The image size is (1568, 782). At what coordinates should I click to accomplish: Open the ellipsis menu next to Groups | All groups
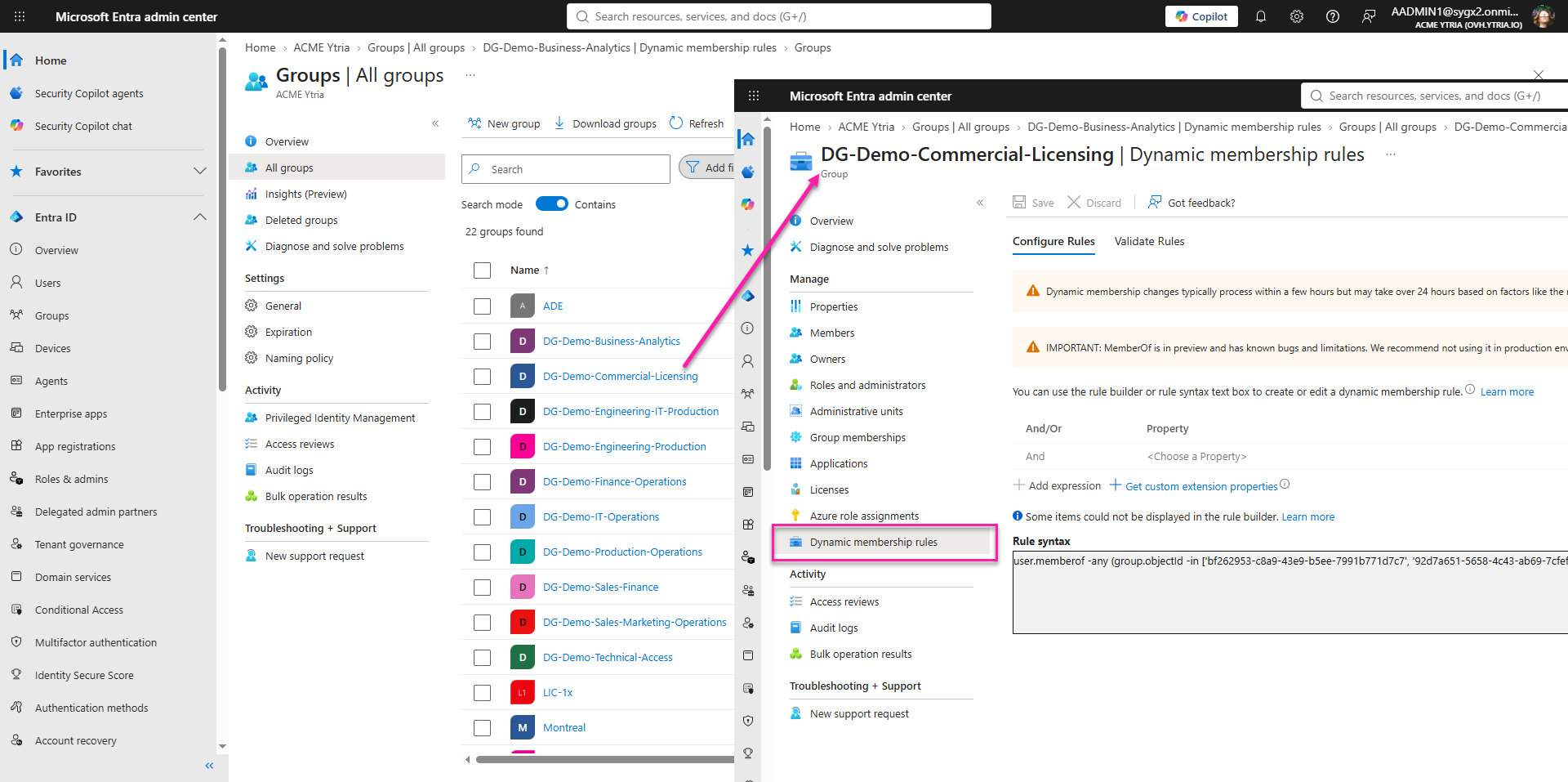pyautogui.click(x=470, y=75)
